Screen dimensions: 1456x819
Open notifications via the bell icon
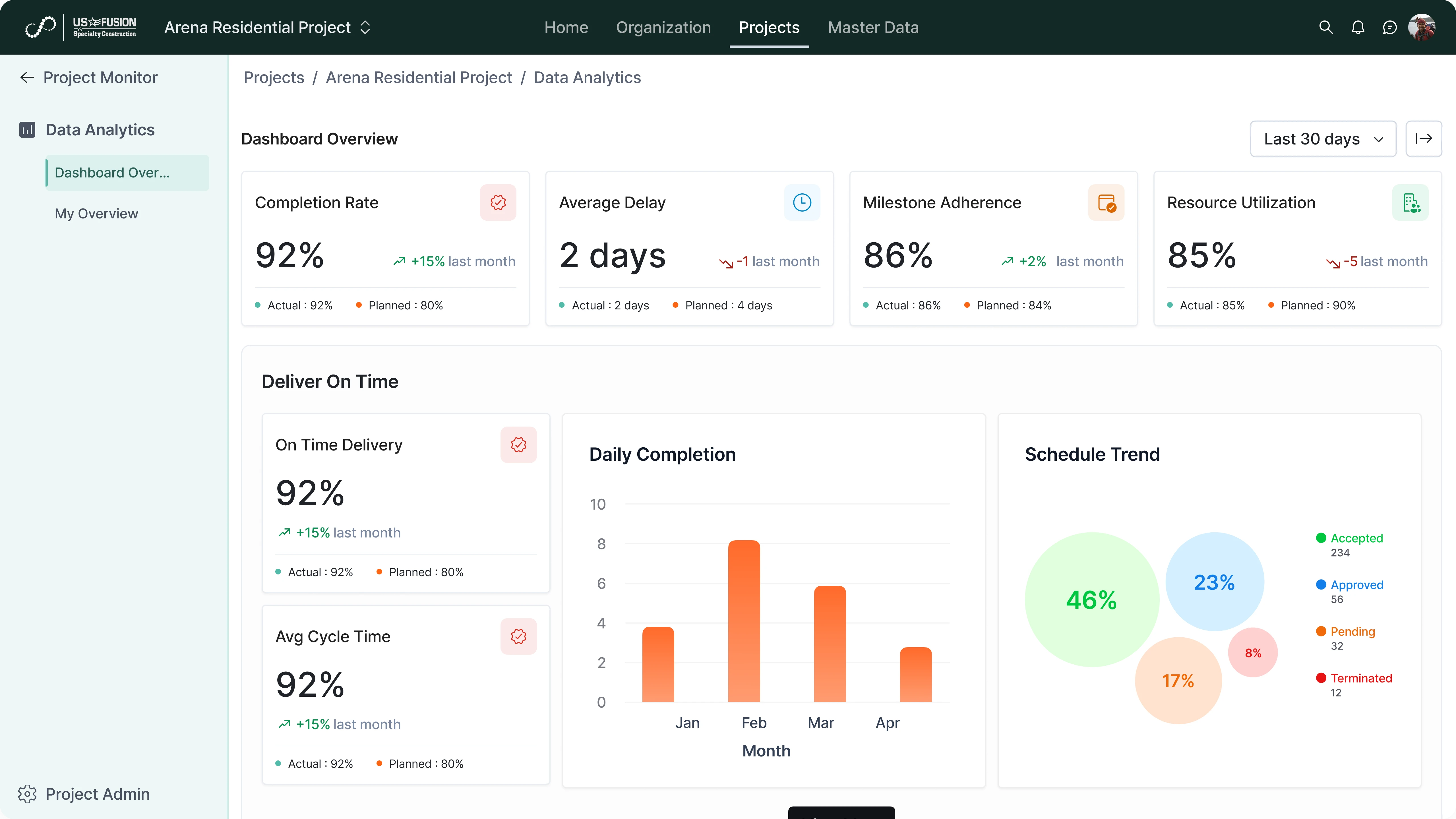tap(1358, 27)
